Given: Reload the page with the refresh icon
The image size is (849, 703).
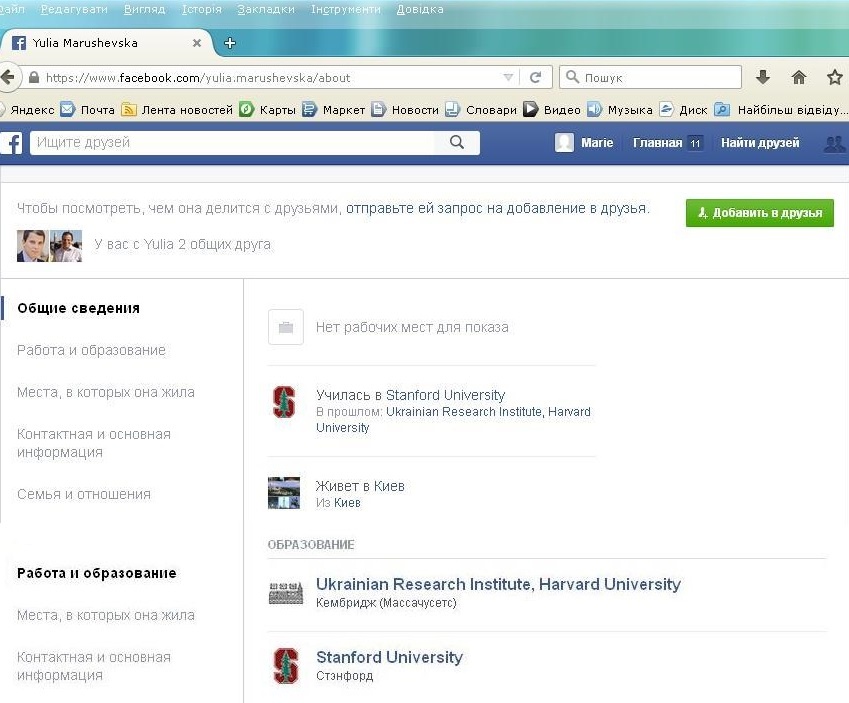Looking at the screenshot, I should click(535, 77).
